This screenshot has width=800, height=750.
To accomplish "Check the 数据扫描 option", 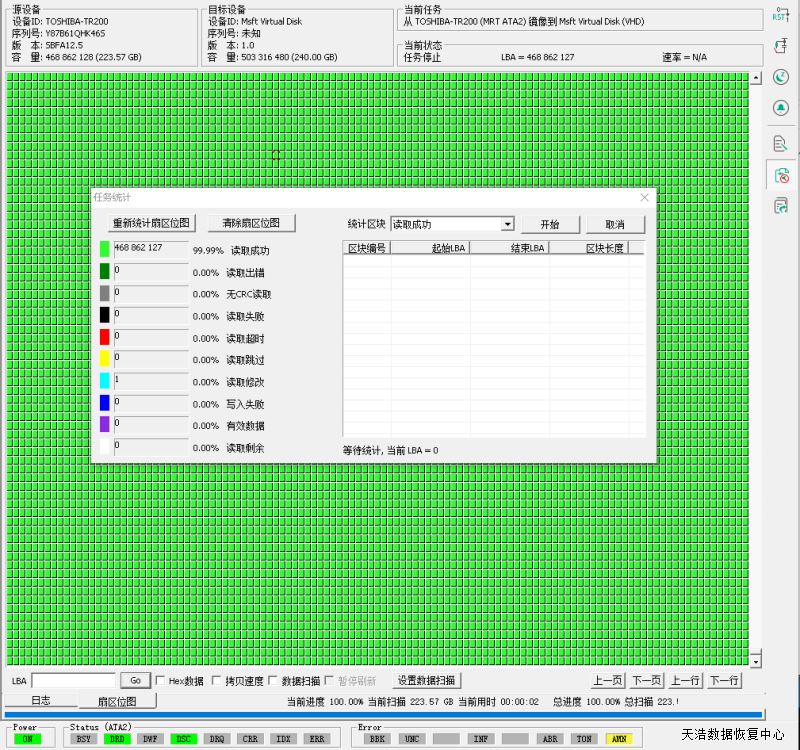I will 274,681.
